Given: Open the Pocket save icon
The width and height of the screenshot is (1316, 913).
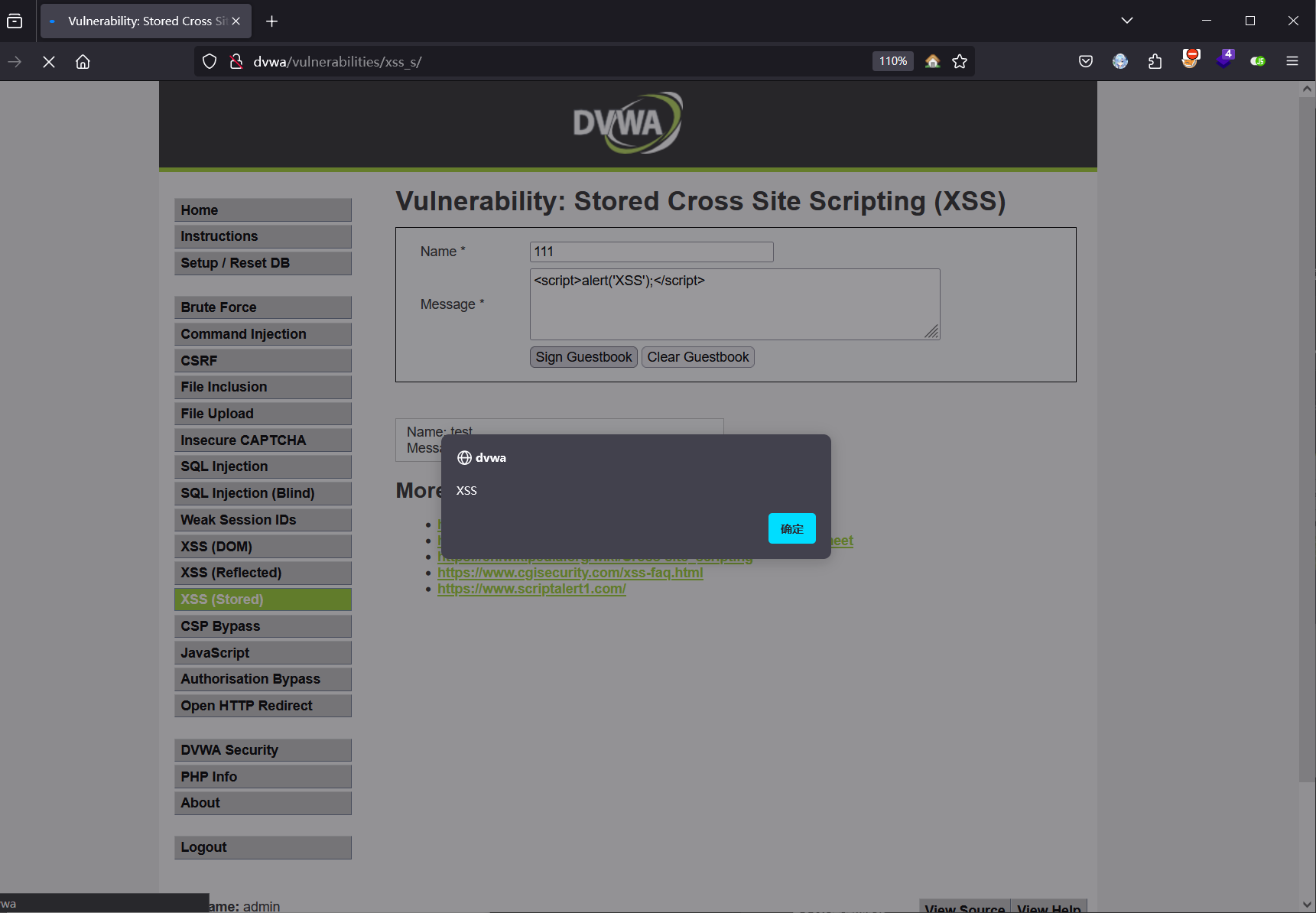Looking at the screenshot, I should [1085, 61].
